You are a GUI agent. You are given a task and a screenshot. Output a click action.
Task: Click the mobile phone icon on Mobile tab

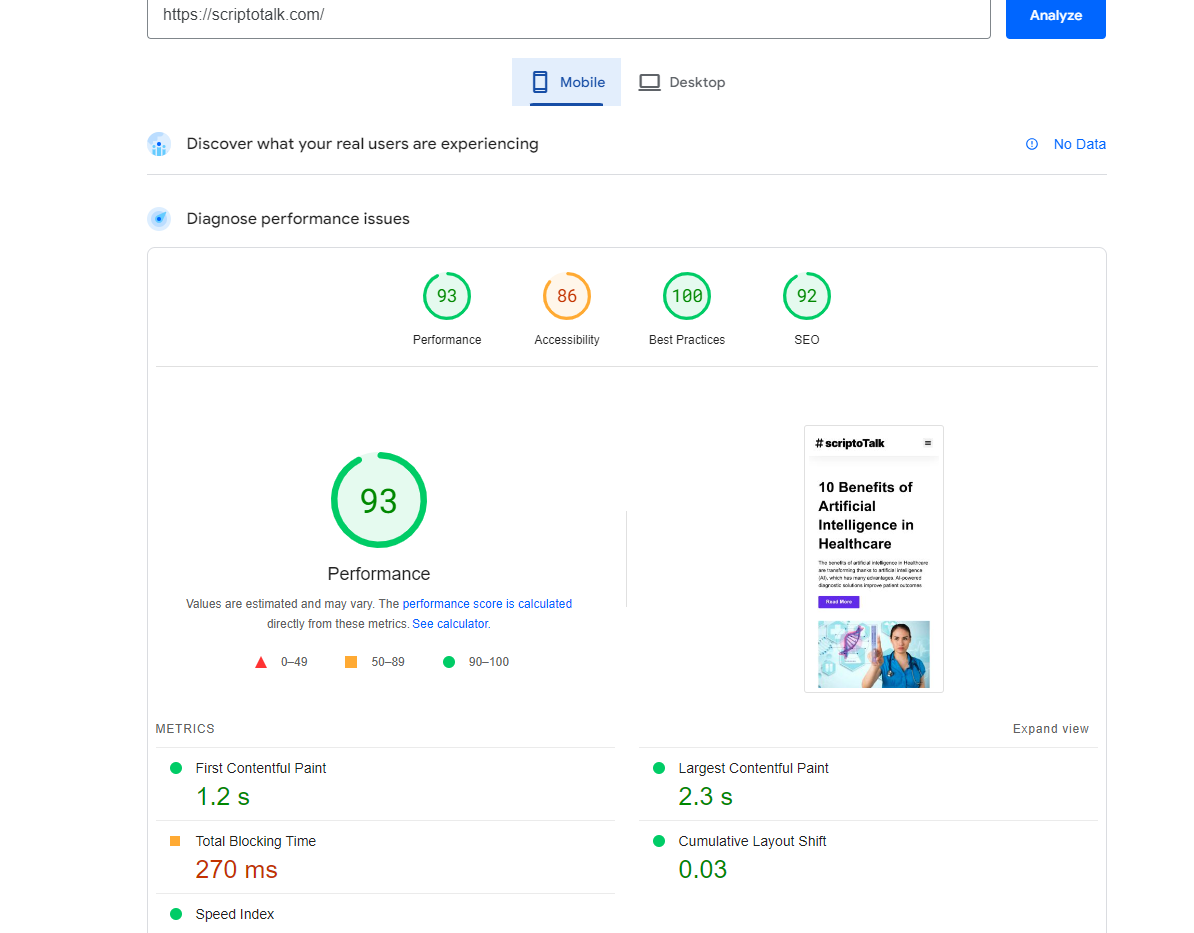(541, 82)
